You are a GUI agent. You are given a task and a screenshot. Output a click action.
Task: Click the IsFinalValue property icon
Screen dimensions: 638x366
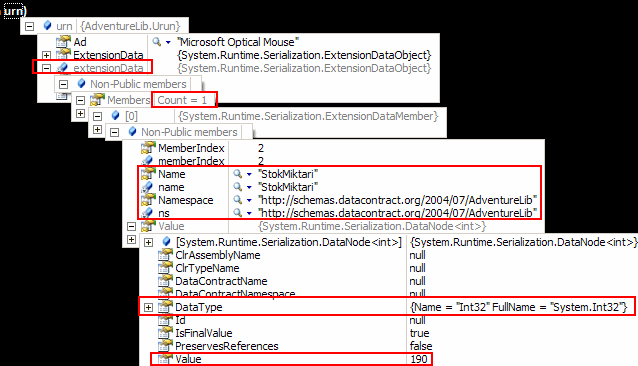tap(165, 333)
